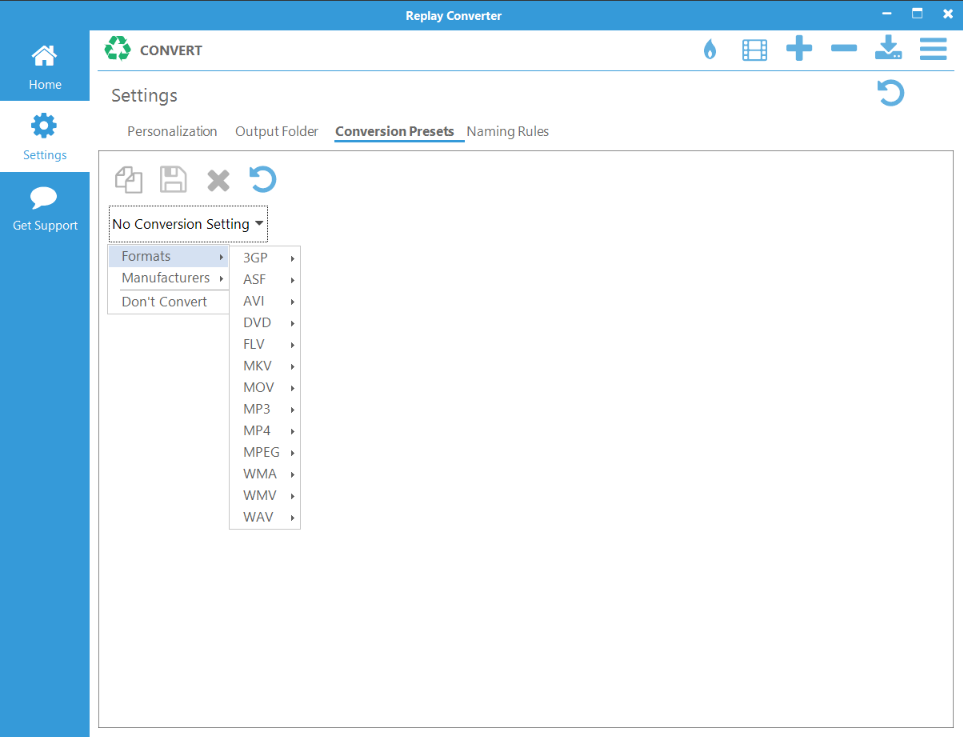
Task: Open the No Conversion Setting dropdown
Action: (188, 224)
